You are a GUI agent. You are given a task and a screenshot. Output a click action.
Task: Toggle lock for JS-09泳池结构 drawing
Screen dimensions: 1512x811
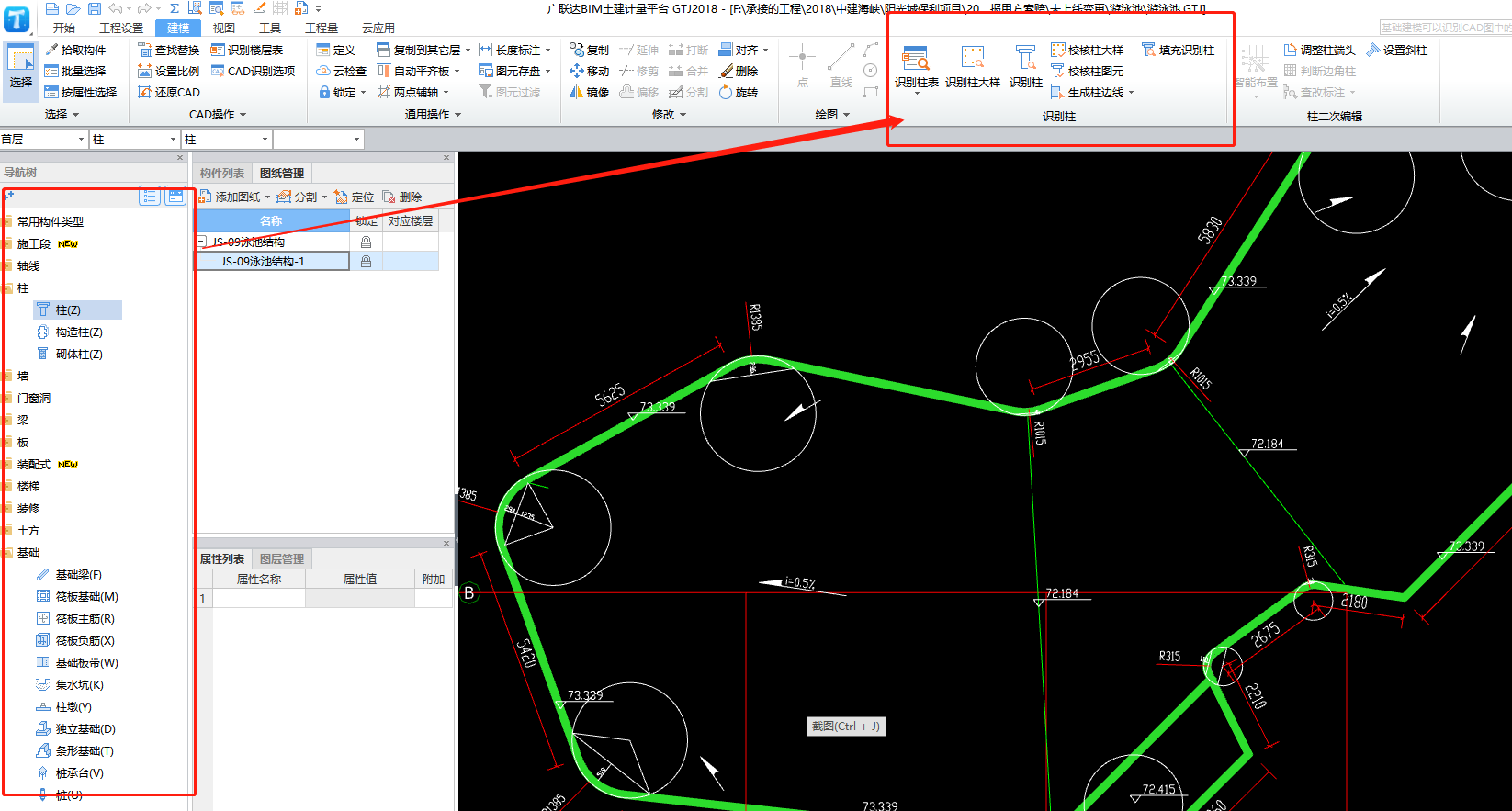coord(366,242)
